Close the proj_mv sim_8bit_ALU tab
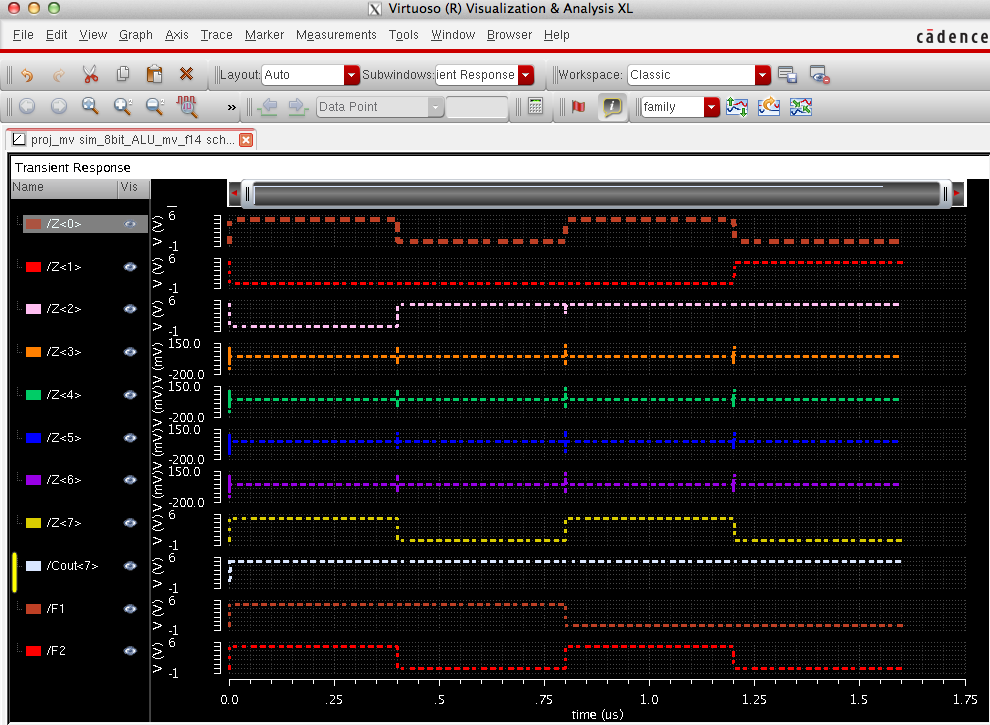 coord(246,140)
